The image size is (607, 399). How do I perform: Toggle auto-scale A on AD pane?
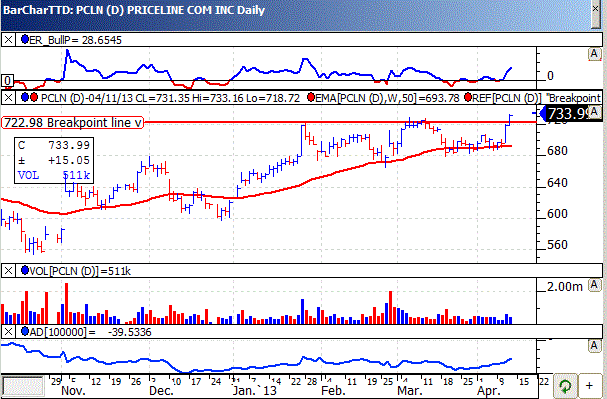(594, 346)
